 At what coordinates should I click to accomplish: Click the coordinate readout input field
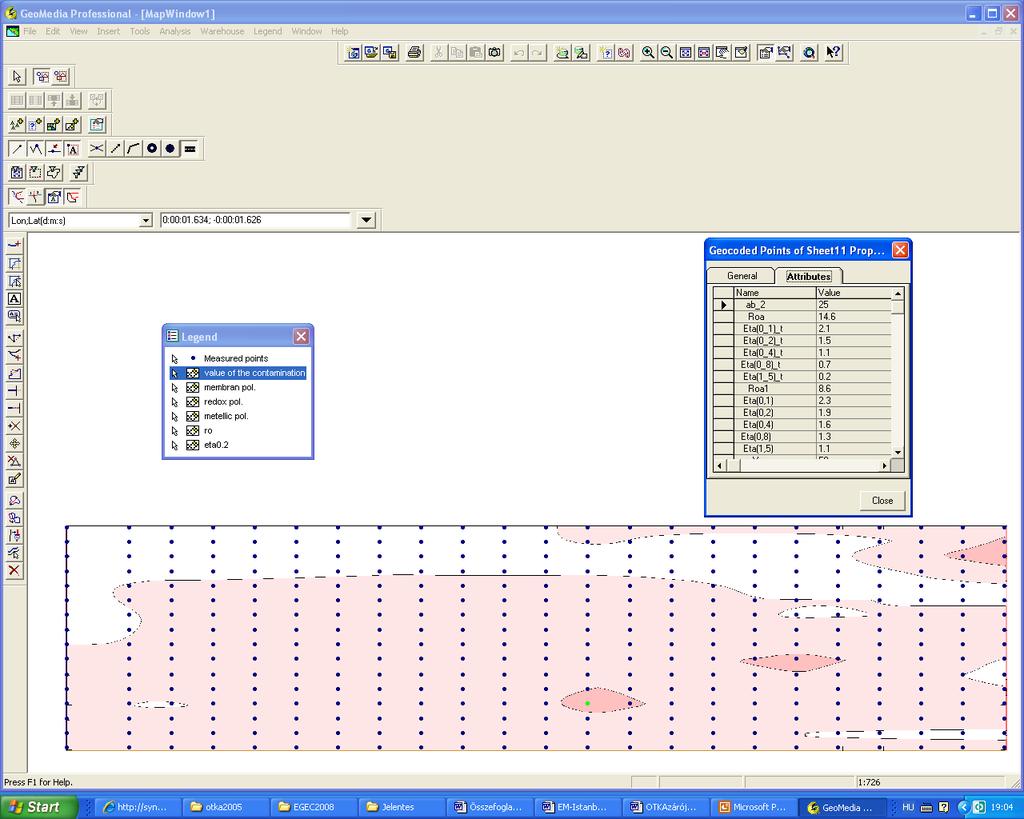tap(257, 220)
